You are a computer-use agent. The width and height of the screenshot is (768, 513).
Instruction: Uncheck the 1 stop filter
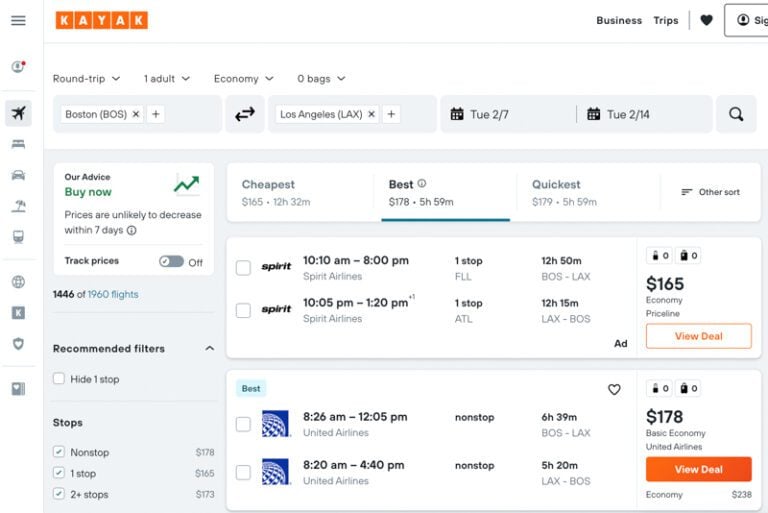point(59,473)
